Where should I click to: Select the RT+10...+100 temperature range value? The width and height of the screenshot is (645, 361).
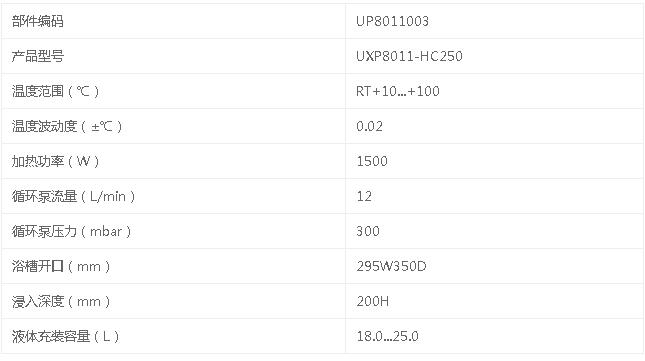tap(398, 91)
